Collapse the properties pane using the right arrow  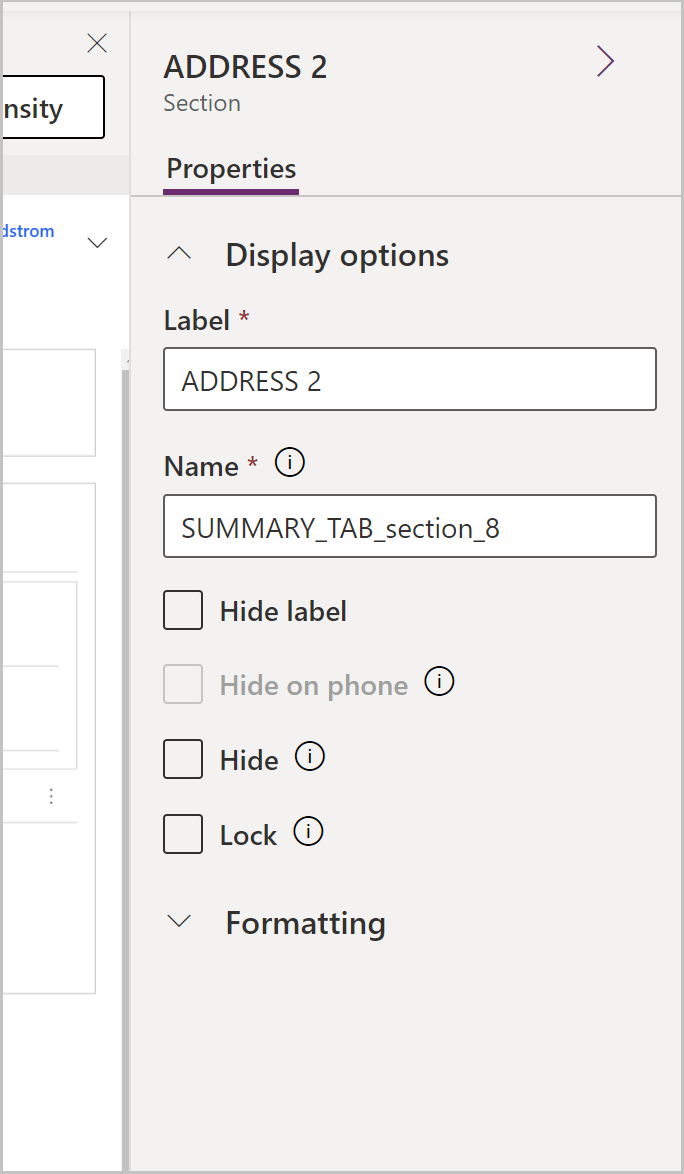pyautogui.click(x=605, y=61)
